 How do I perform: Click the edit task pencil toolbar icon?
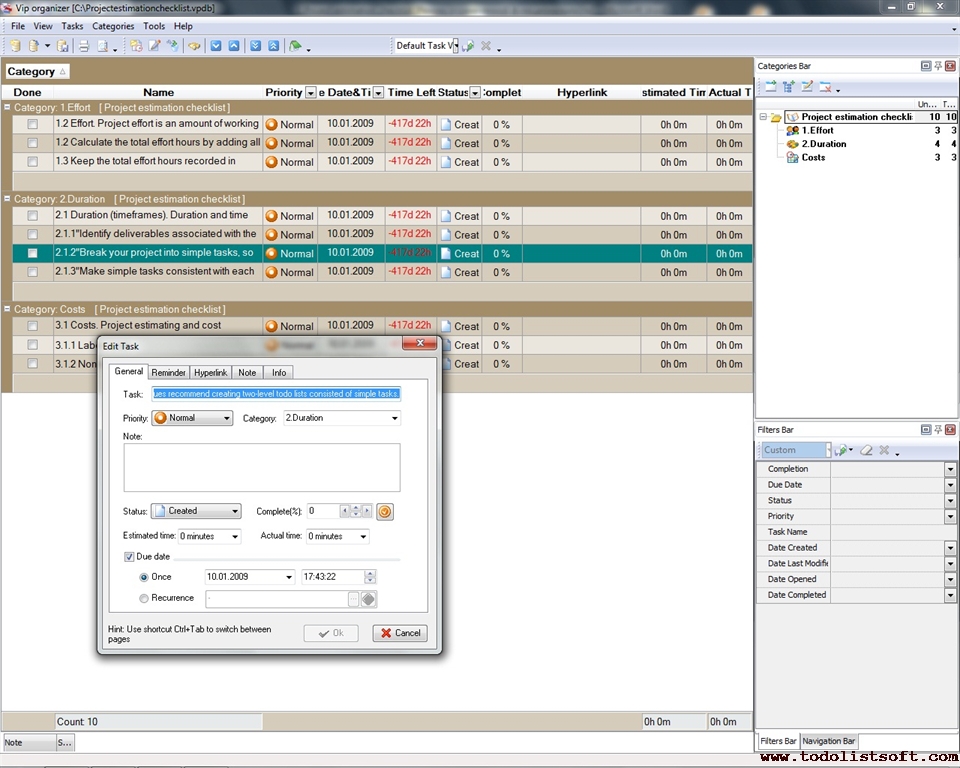[154, 46]
